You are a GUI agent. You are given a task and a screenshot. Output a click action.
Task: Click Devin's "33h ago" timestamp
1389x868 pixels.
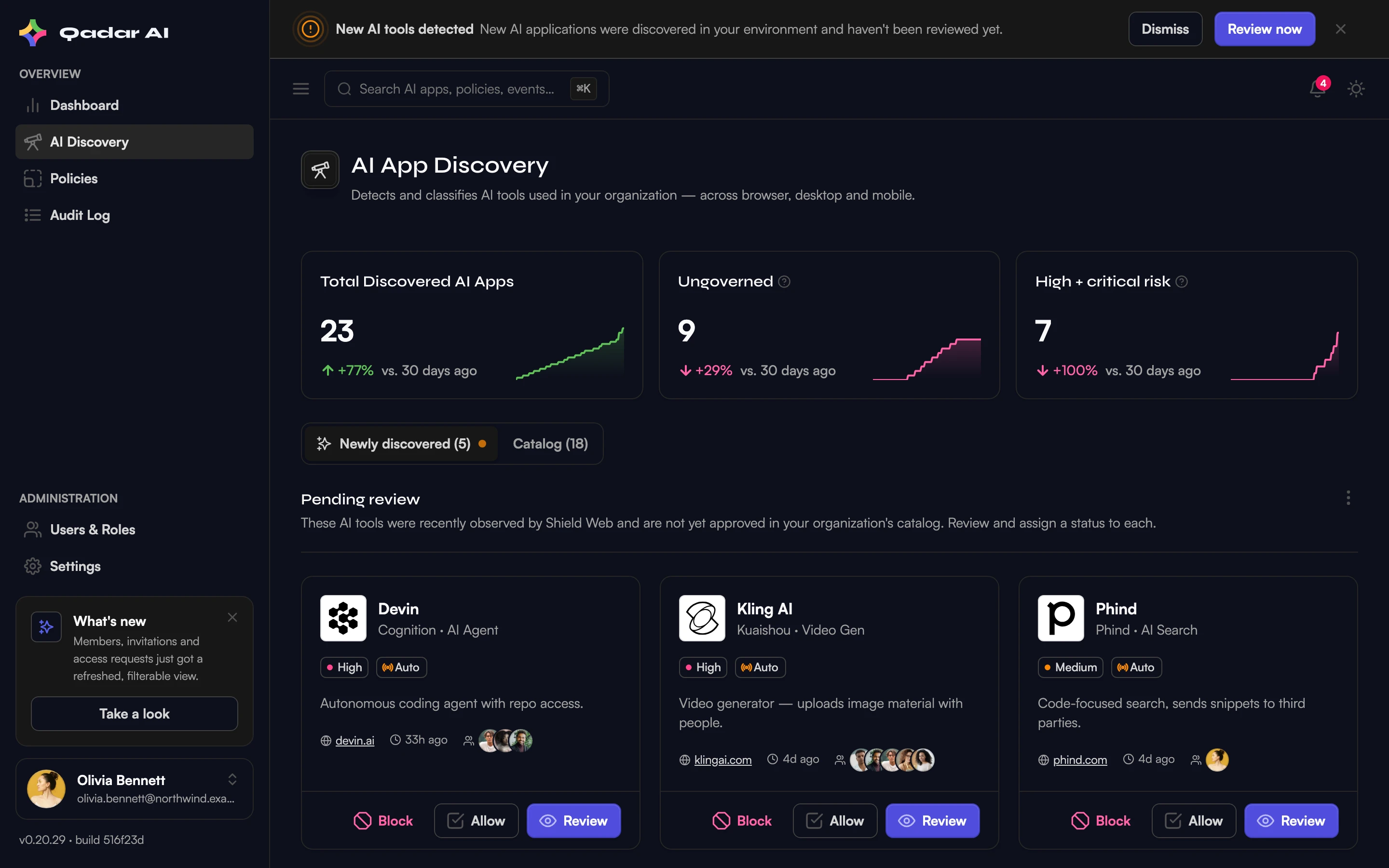[426, 740]
